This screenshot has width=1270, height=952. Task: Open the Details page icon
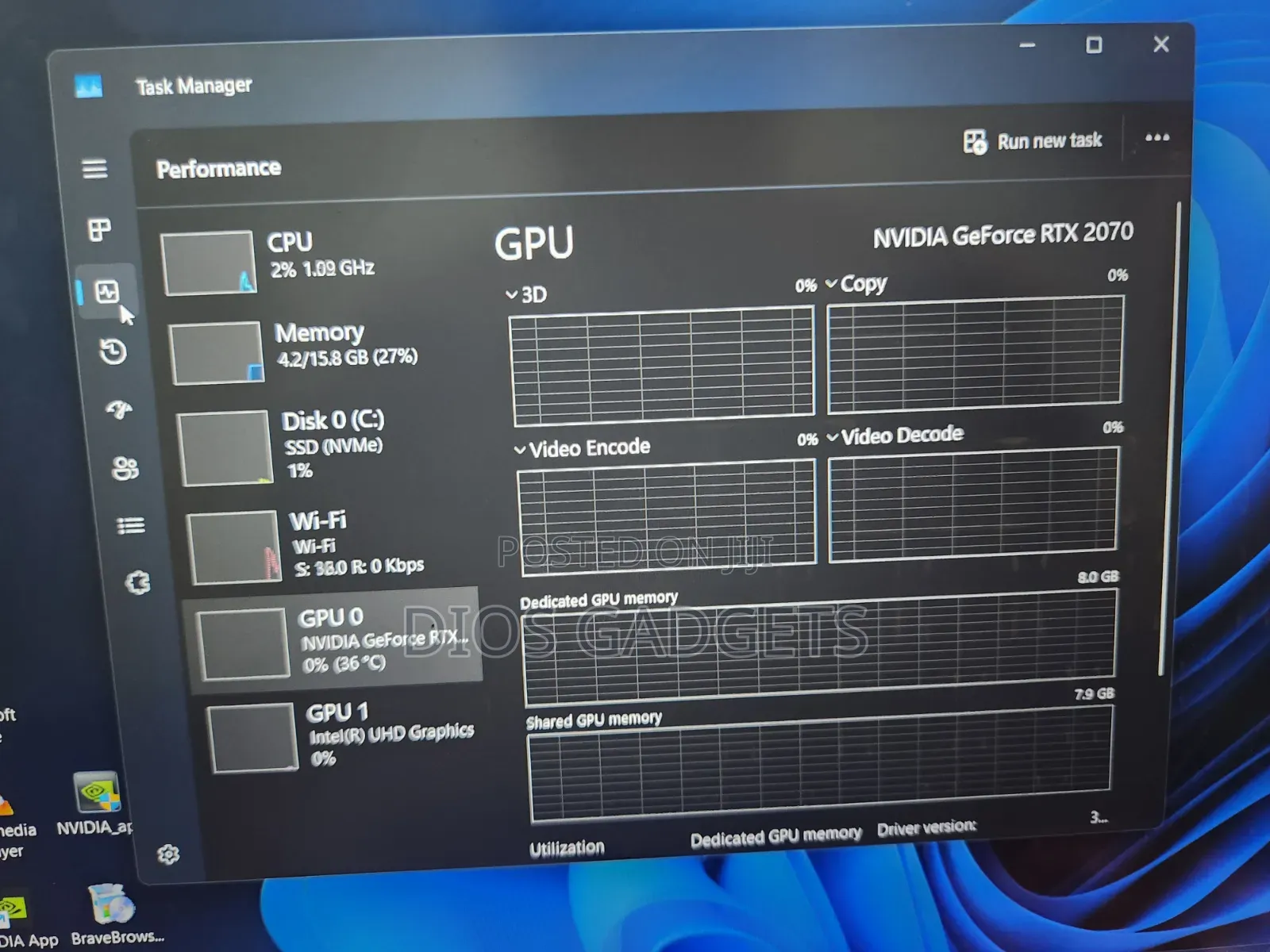(x=131, y=525)
